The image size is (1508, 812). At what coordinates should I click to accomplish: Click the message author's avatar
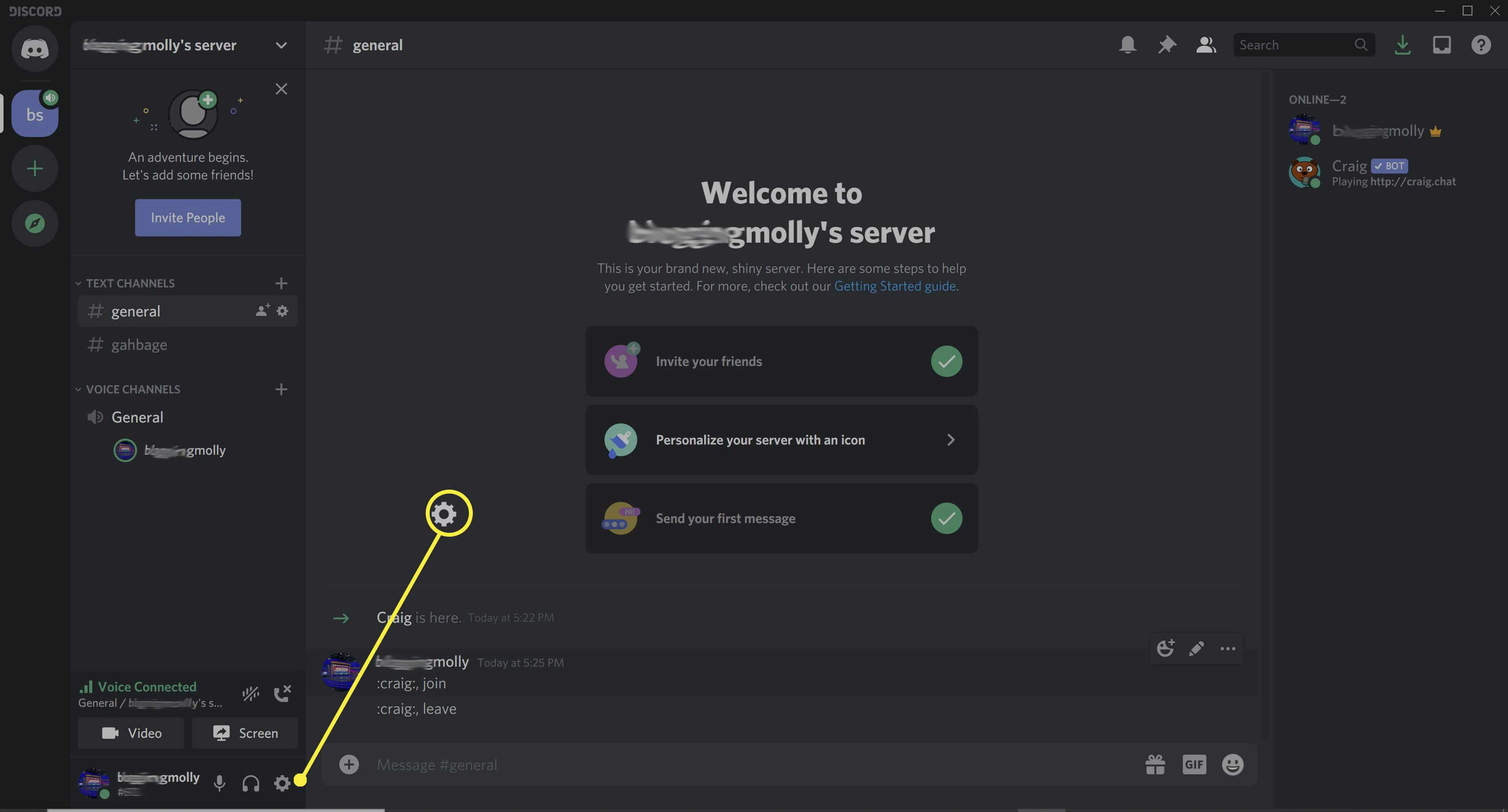tap(340, 672)
